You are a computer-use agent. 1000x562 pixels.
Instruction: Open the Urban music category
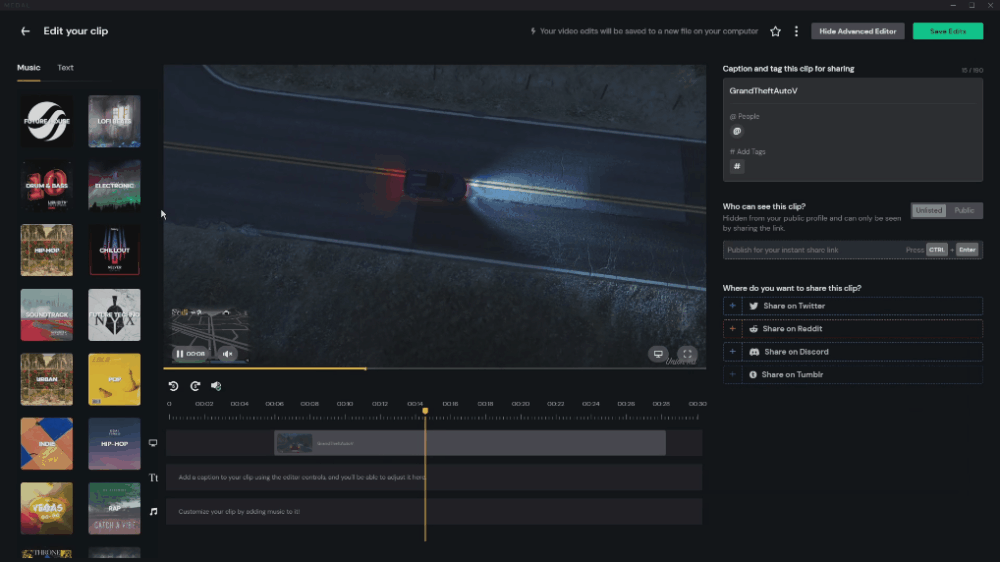coord(47,379)
